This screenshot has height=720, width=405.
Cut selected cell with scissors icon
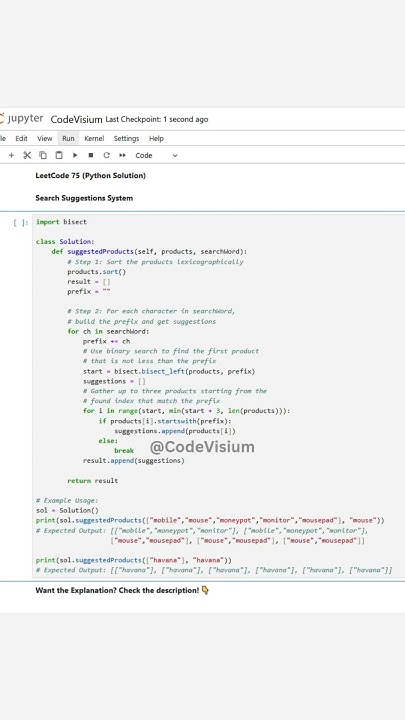[27, 155]
